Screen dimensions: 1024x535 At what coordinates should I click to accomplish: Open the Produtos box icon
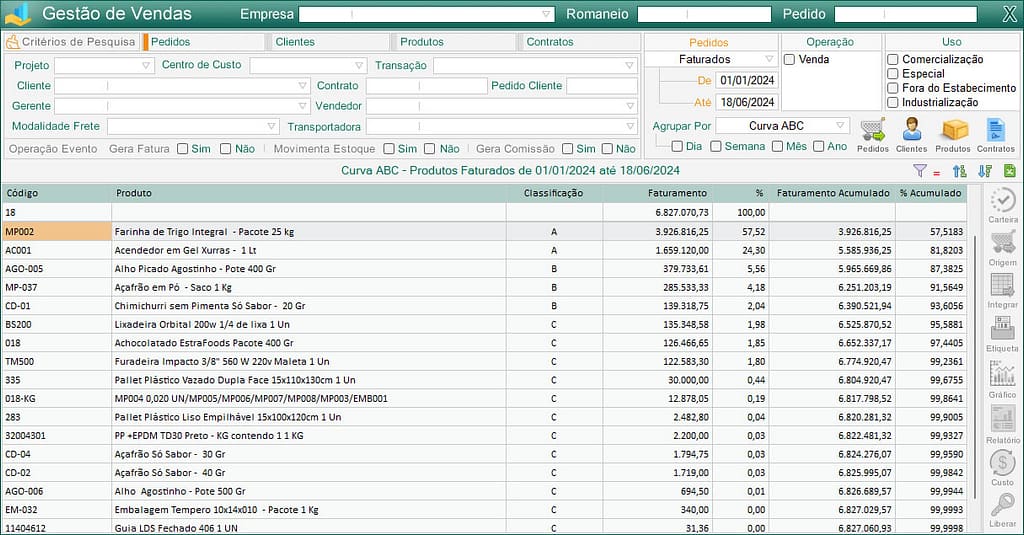(953, 130)
